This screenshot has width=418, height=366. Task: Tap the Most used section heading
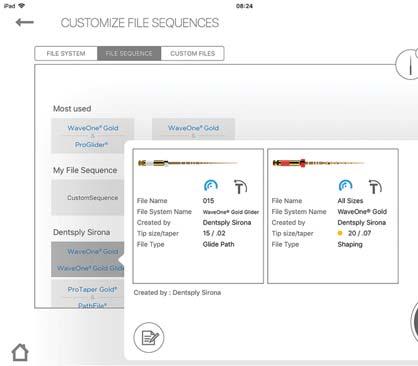[x=72, y=109]
